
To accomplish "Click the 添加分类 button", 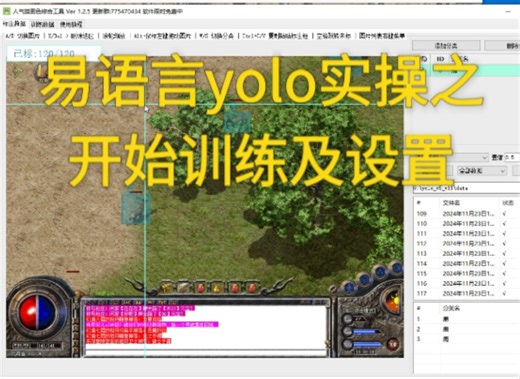I will click(x=446, y=46).
